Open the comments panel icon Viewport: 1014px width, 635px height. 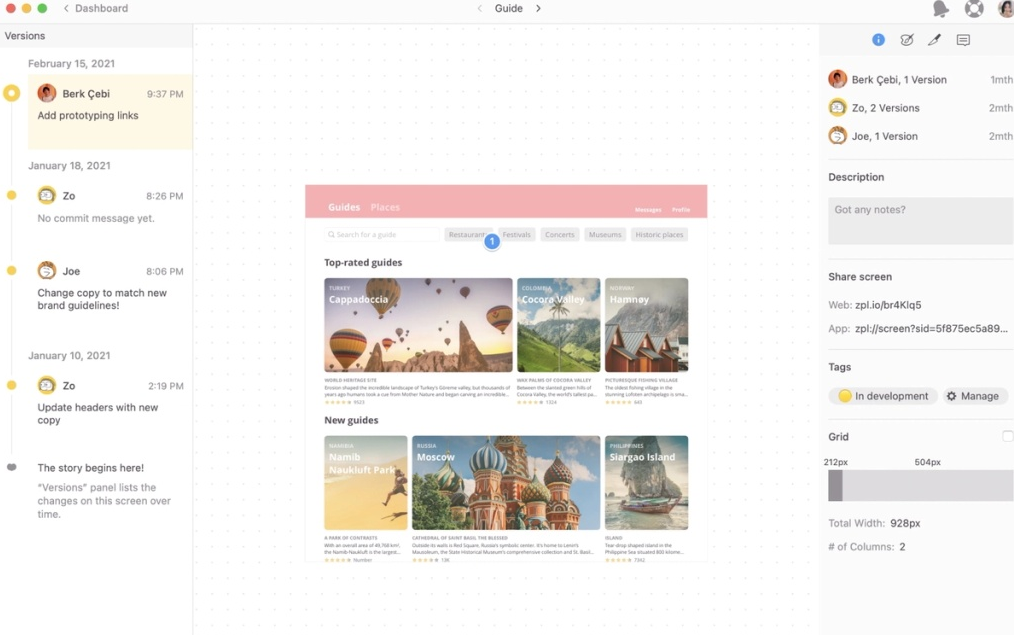(x=963, y=40)
